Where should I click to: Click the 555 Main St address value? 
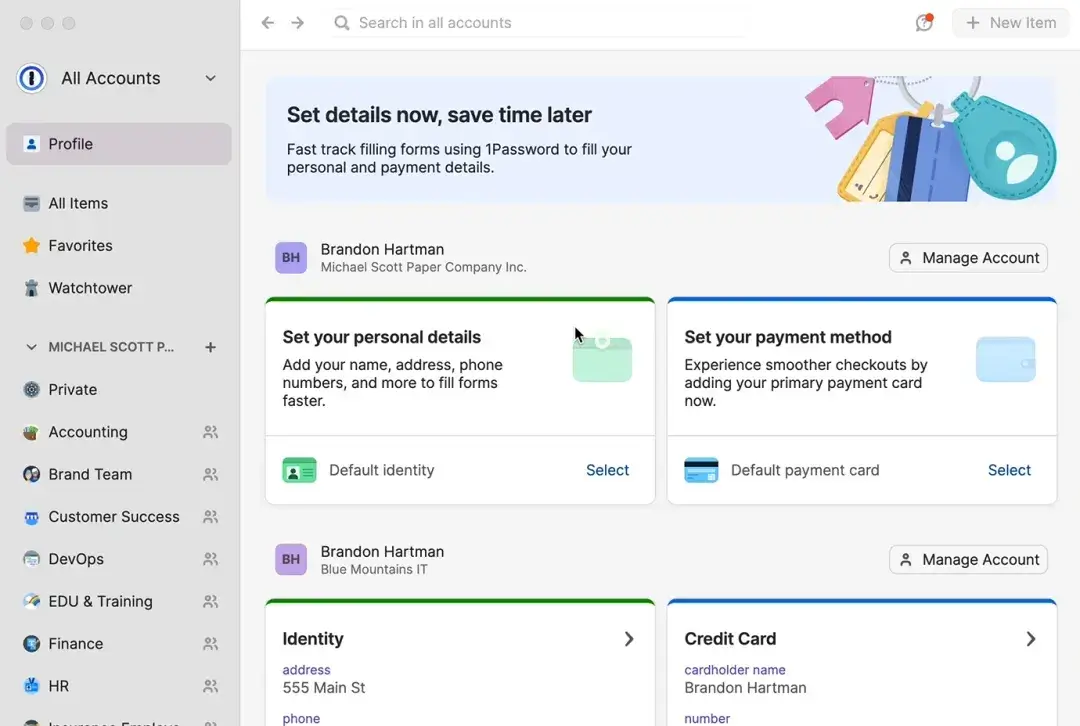[324, 687]
